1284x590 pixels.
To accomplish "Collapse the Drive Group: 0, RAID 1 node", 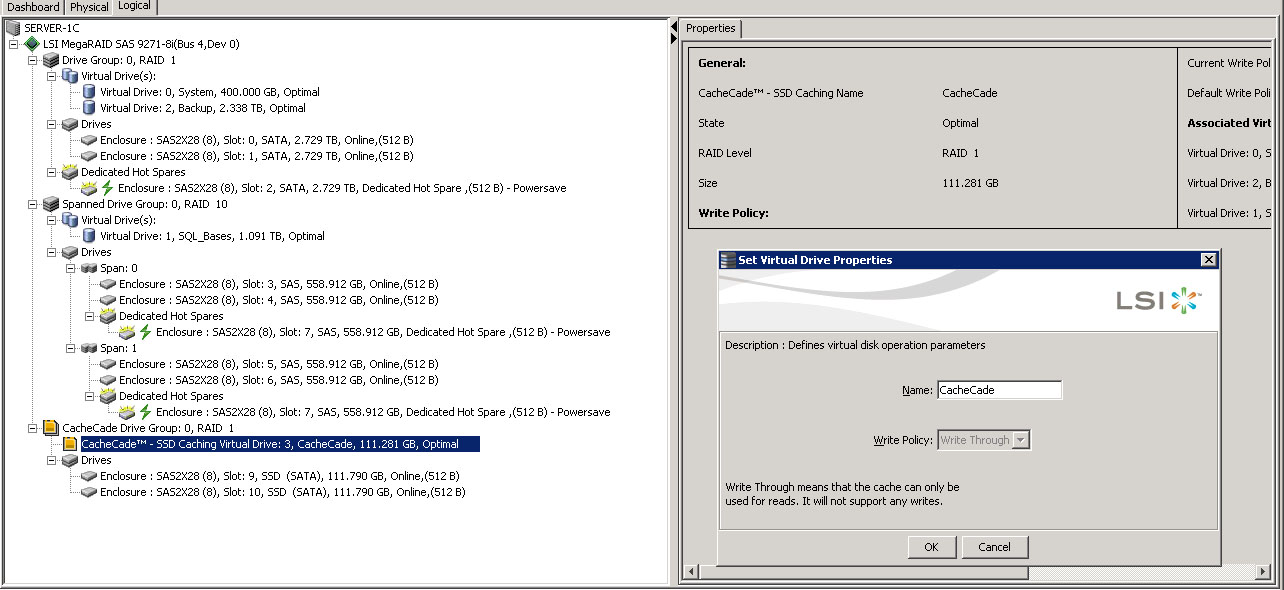I will (33, 60).
